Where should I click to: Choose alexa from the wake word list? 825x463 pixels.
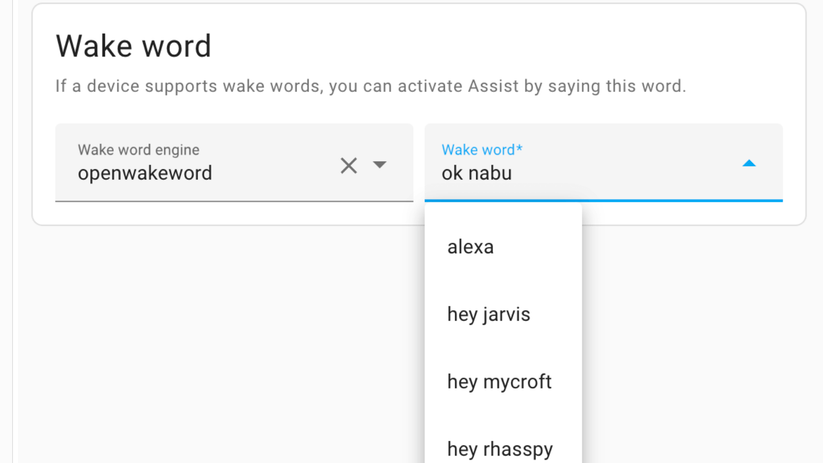click(x=504, y=247)
